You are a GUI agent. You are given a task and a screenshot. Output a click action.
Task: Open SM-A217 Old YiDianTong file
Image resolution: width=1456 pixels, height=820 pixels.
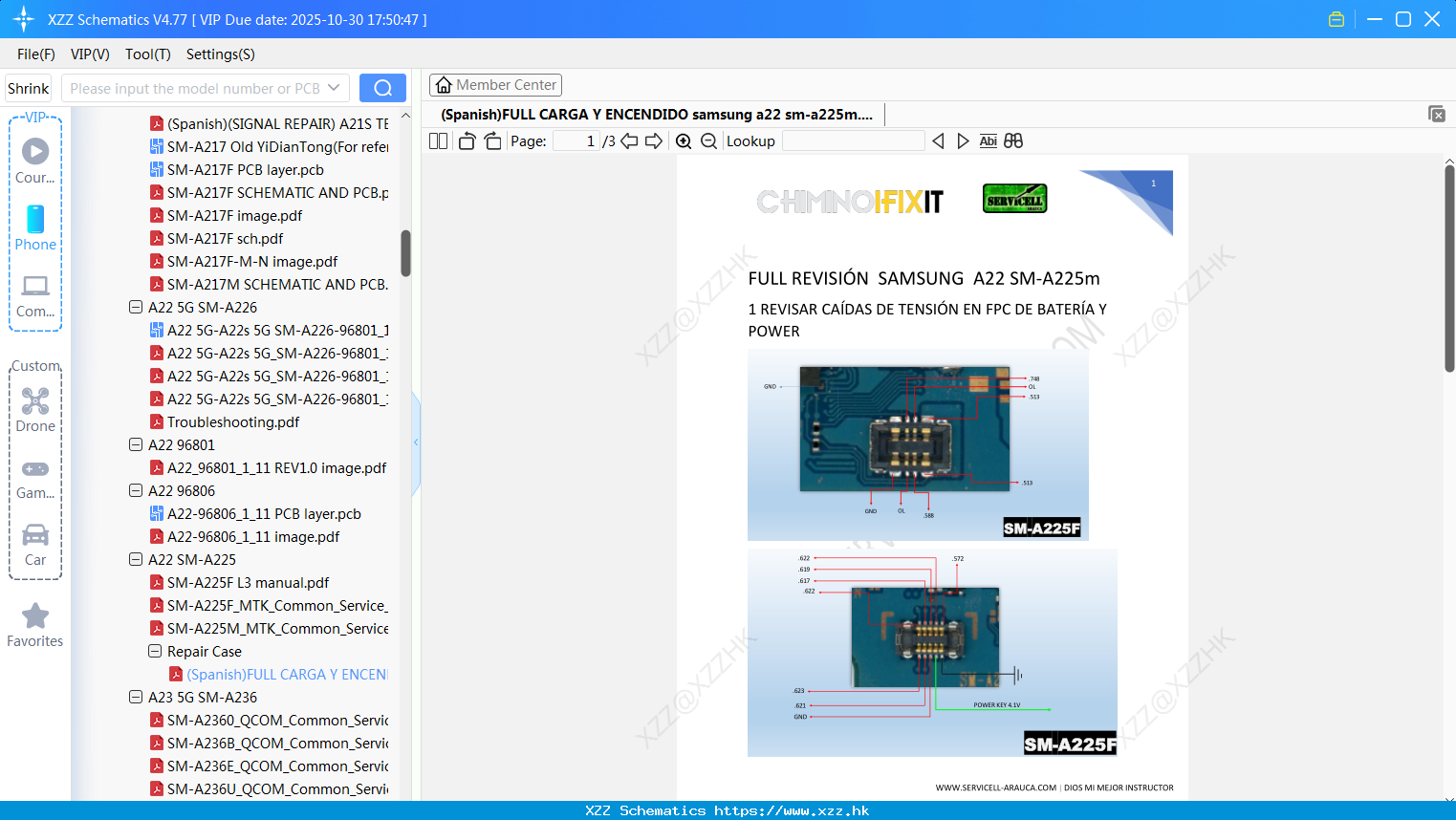point(277,146)
